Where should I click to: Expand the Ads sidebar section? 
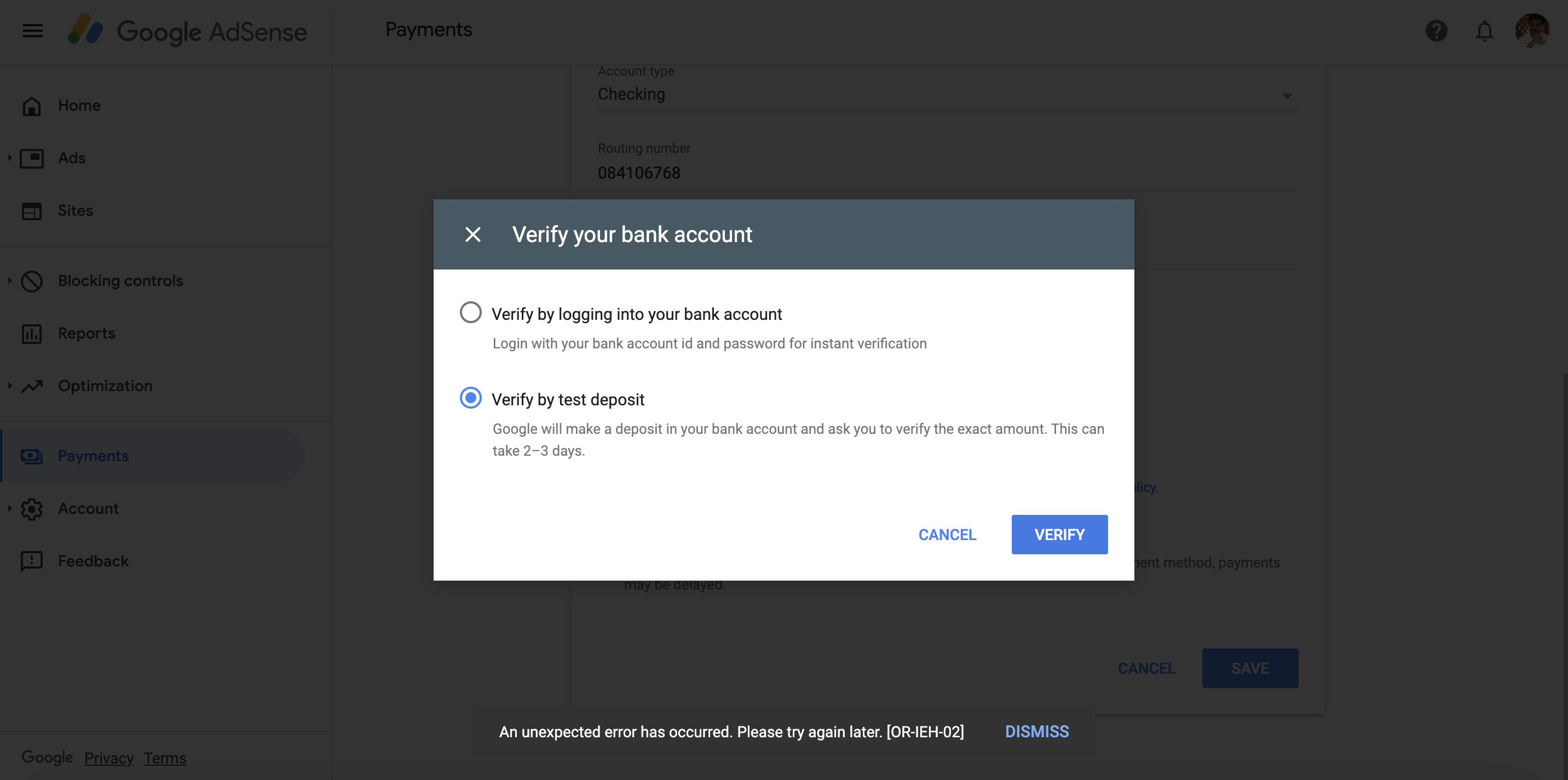click(x=10, y=158)
